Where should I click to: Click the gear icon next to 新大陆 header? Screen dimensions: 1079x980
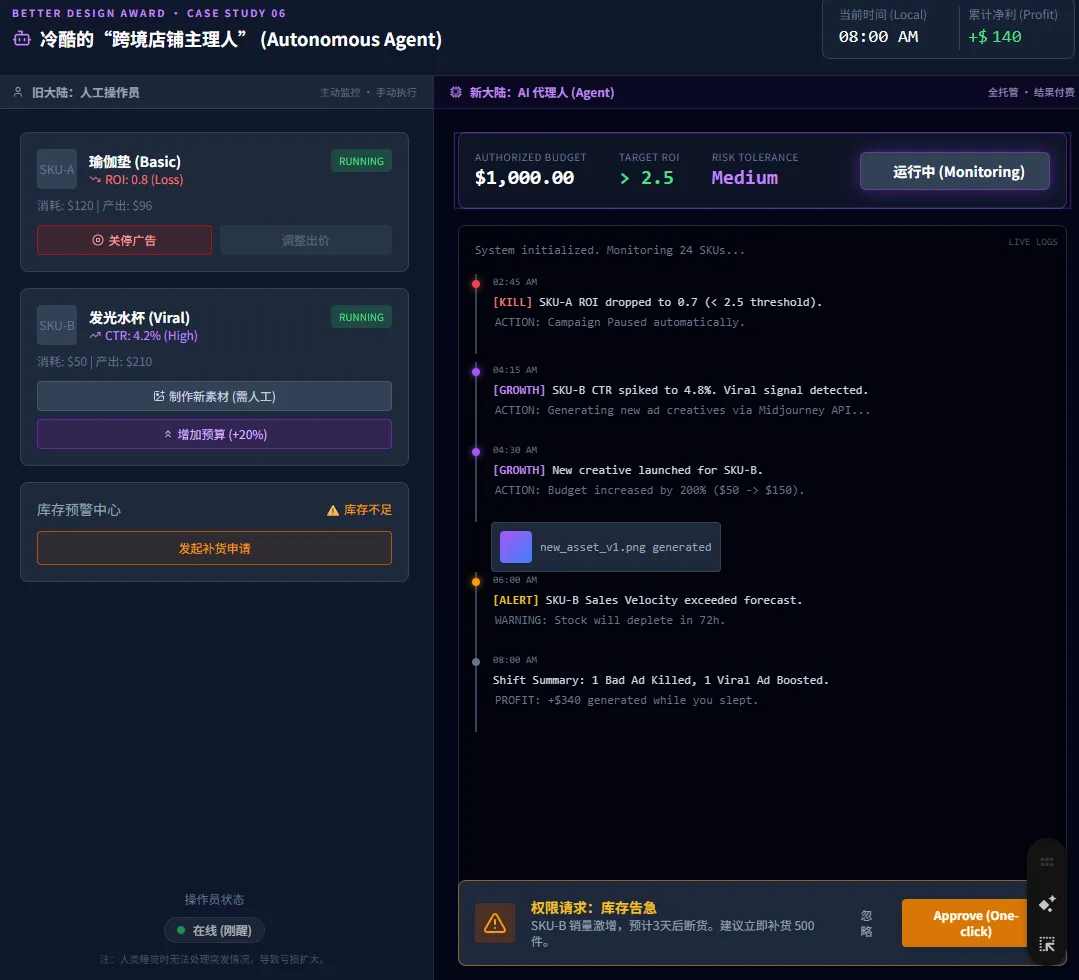pyautogui.click(x=456, y=92)
